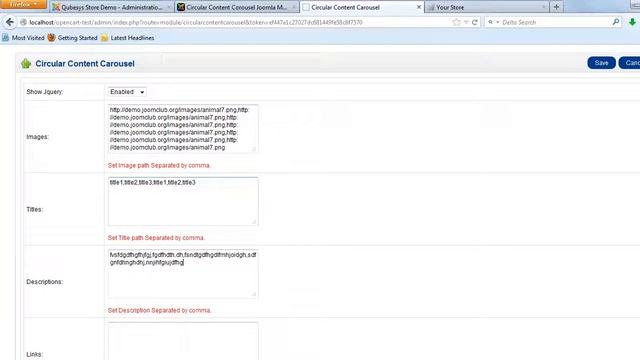Click the 'Links:' label
The image size is (640, 360).
click(x=34, y=354)
